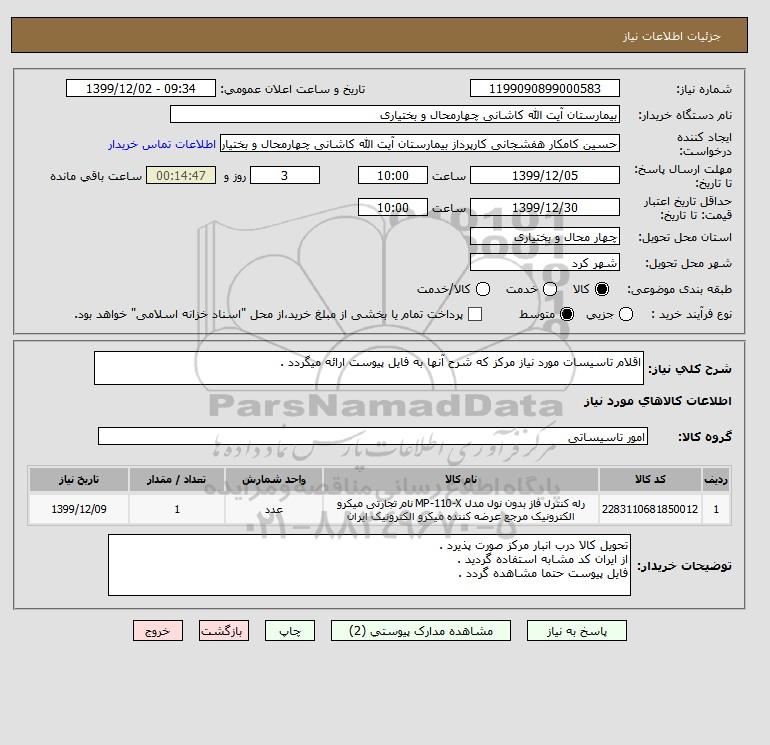Click the واحد شمارش column header
This screenshot has width=770, height=745.
[274, 479]
